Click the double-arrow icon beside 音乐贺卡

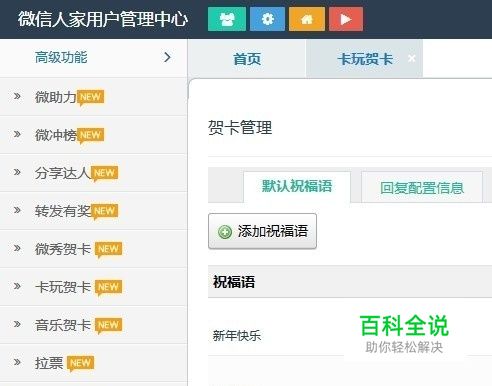[x=17, y=324]
